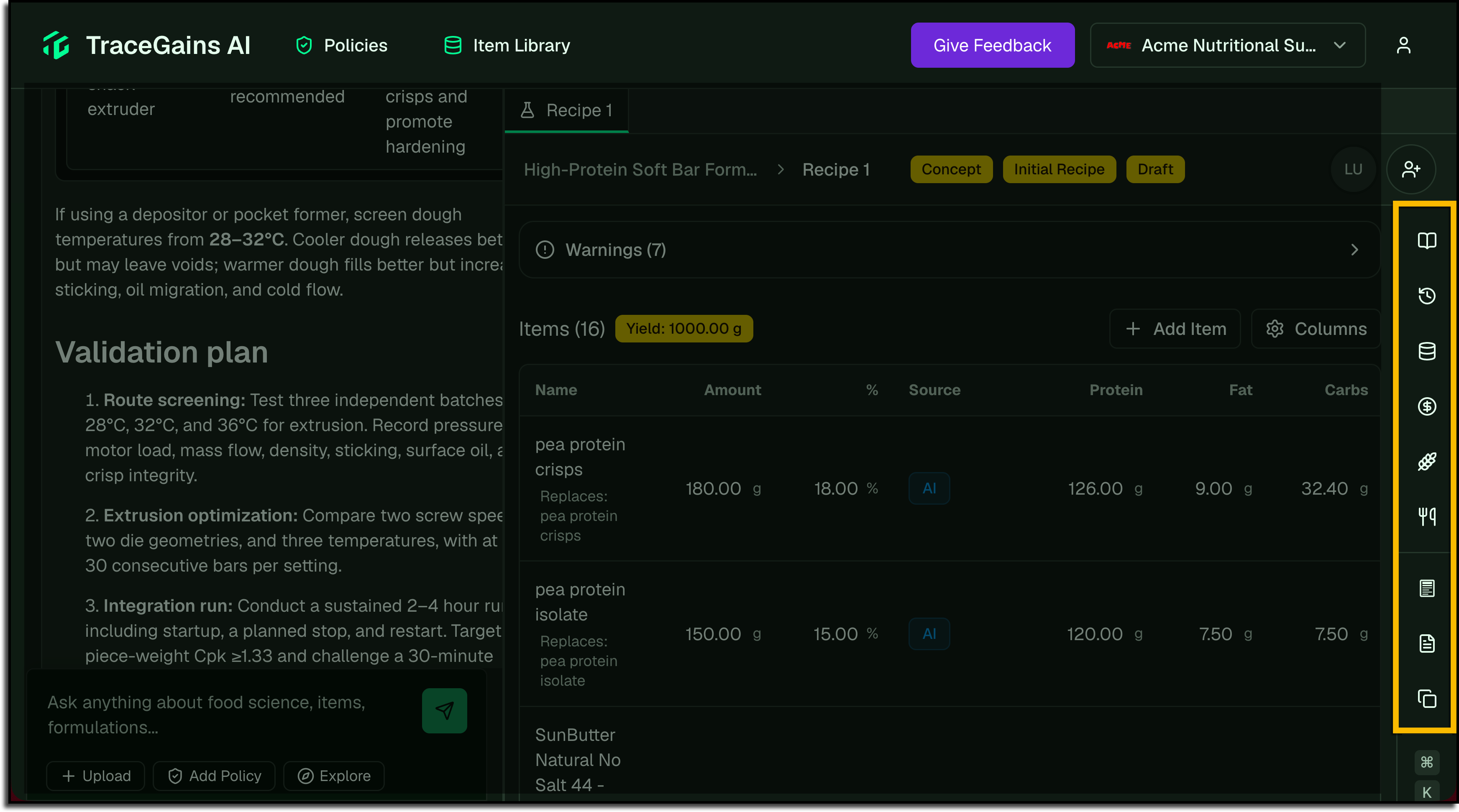Open the document page icon
Viewport: 1459px width, 812px height.
point(1427,643)
